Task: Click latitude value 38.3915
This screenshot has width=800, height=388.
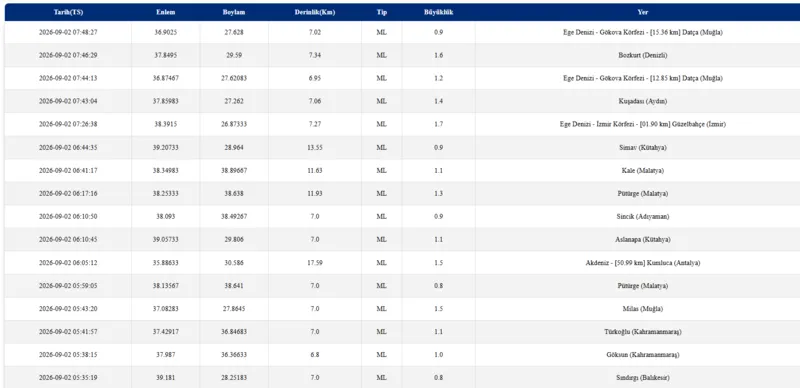Action: click(x=166, y=124)
